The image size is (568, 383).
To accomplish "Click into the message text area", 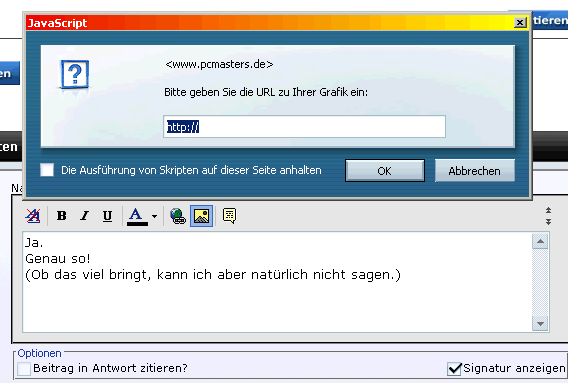I will click(x=277, y=282).
